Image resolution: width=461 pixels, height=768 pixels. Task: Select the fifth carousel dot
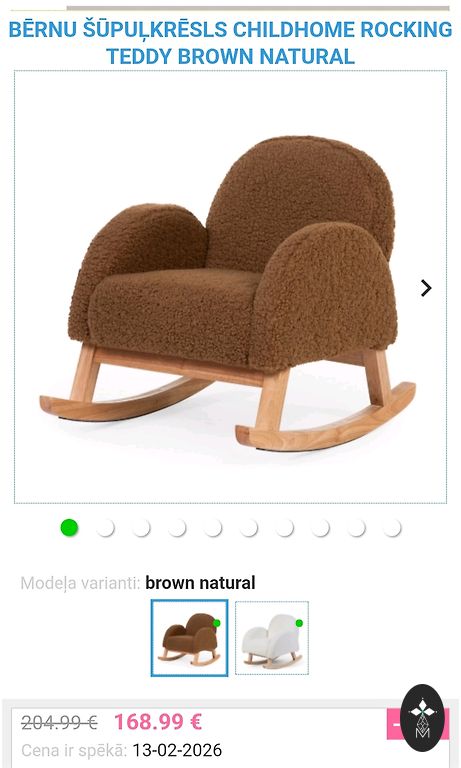(213, 528)
